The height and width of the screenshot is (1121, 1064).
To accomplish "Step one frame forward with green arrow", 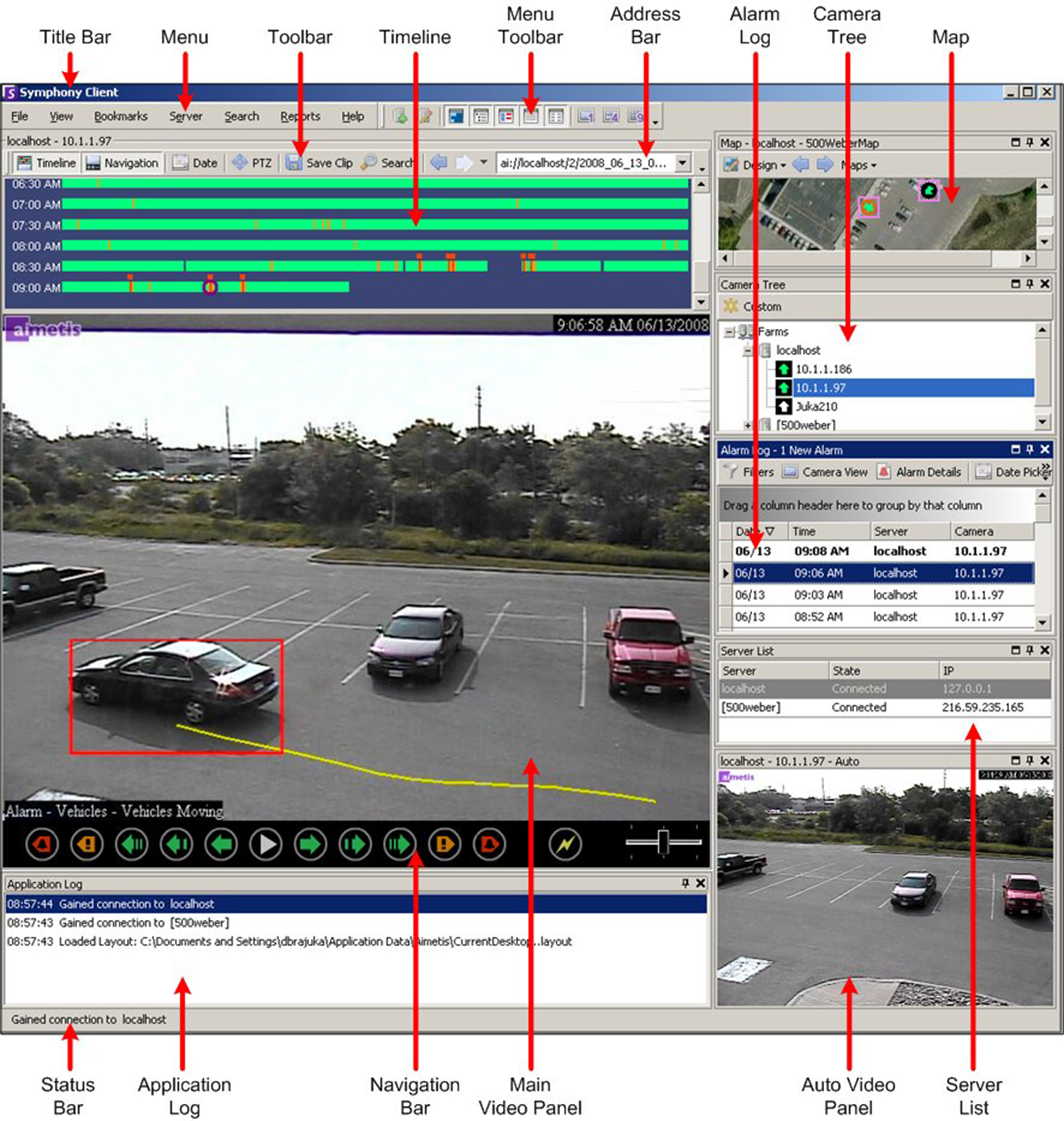I will click(x=310, y=844).
